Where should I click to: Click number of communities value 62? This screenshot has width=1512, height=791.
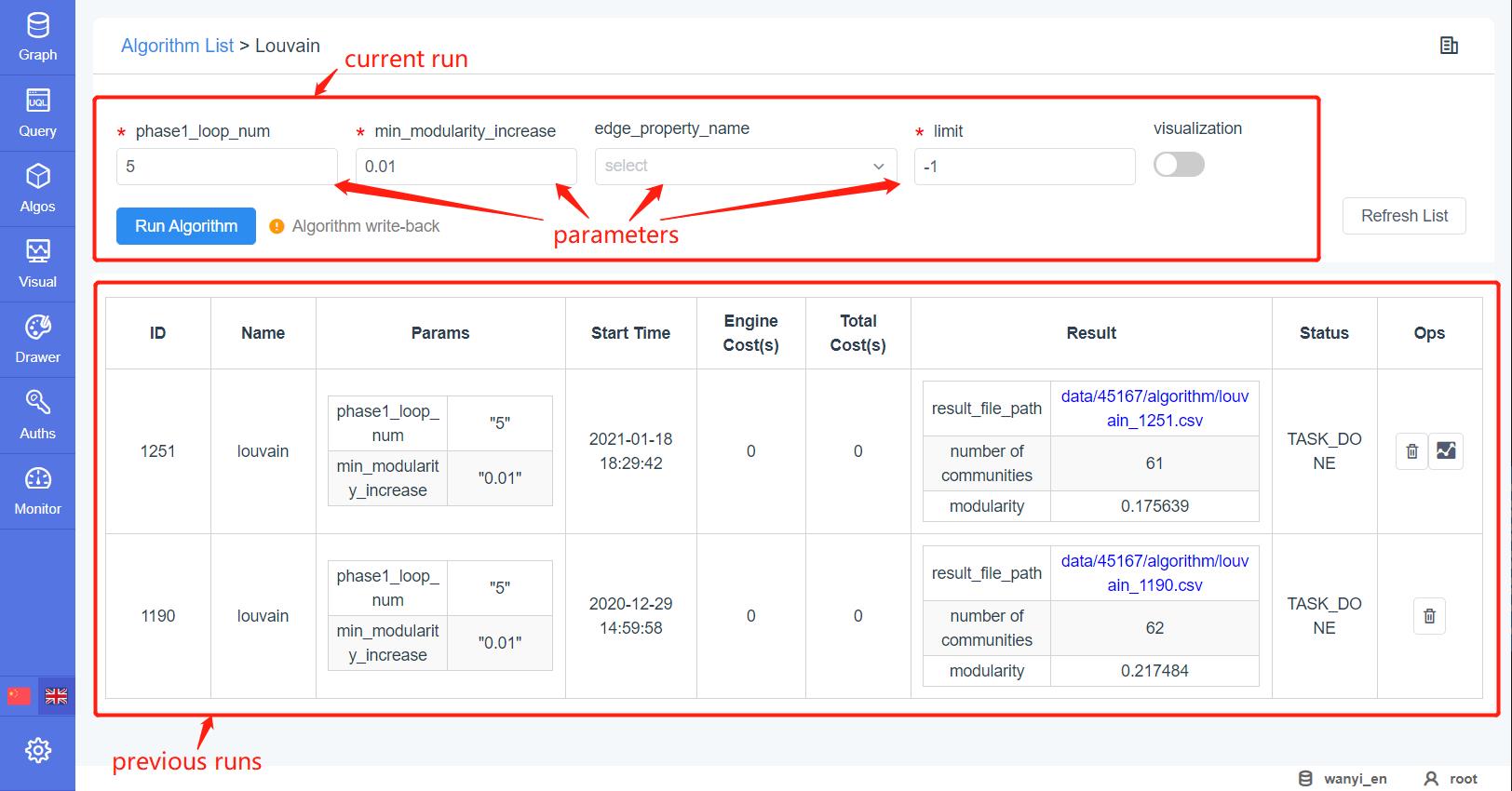(1154, 628)
